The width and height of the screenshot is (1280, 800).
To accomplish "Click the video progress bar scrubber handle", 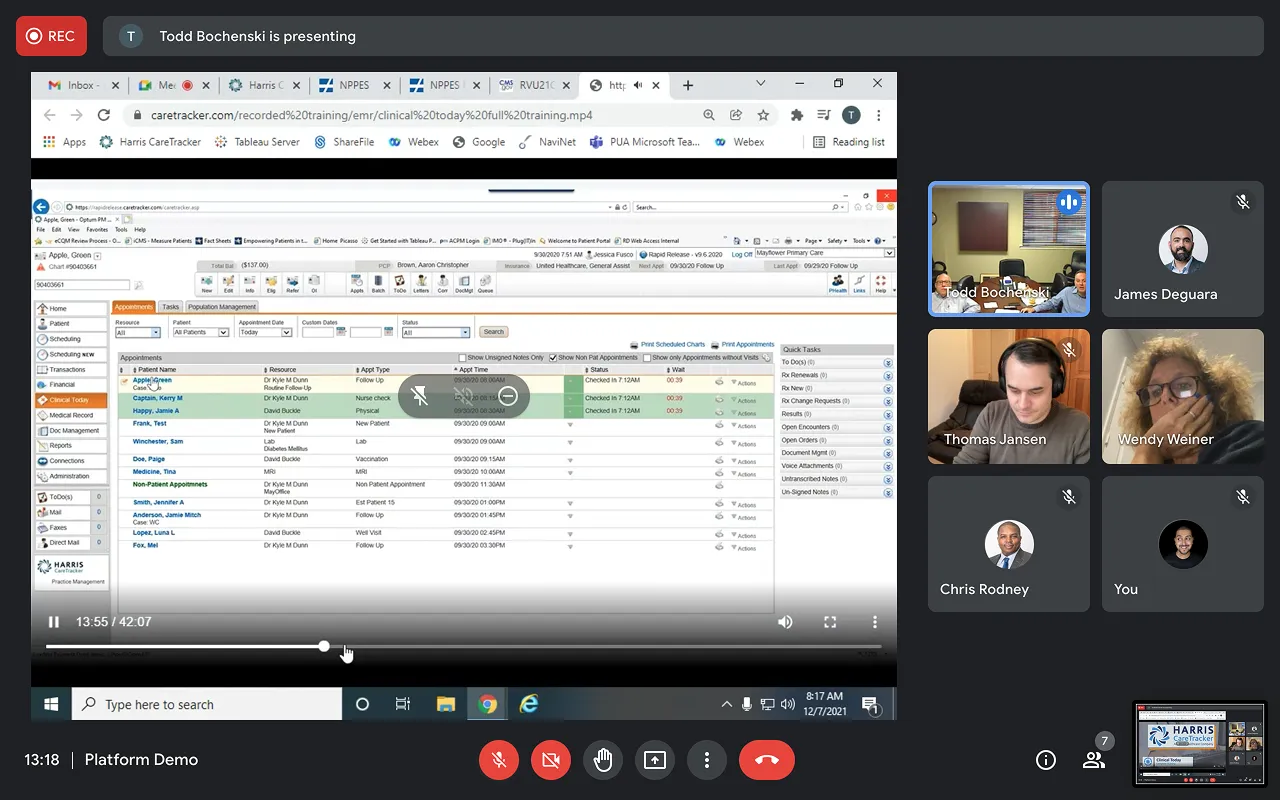I will 324,647.
